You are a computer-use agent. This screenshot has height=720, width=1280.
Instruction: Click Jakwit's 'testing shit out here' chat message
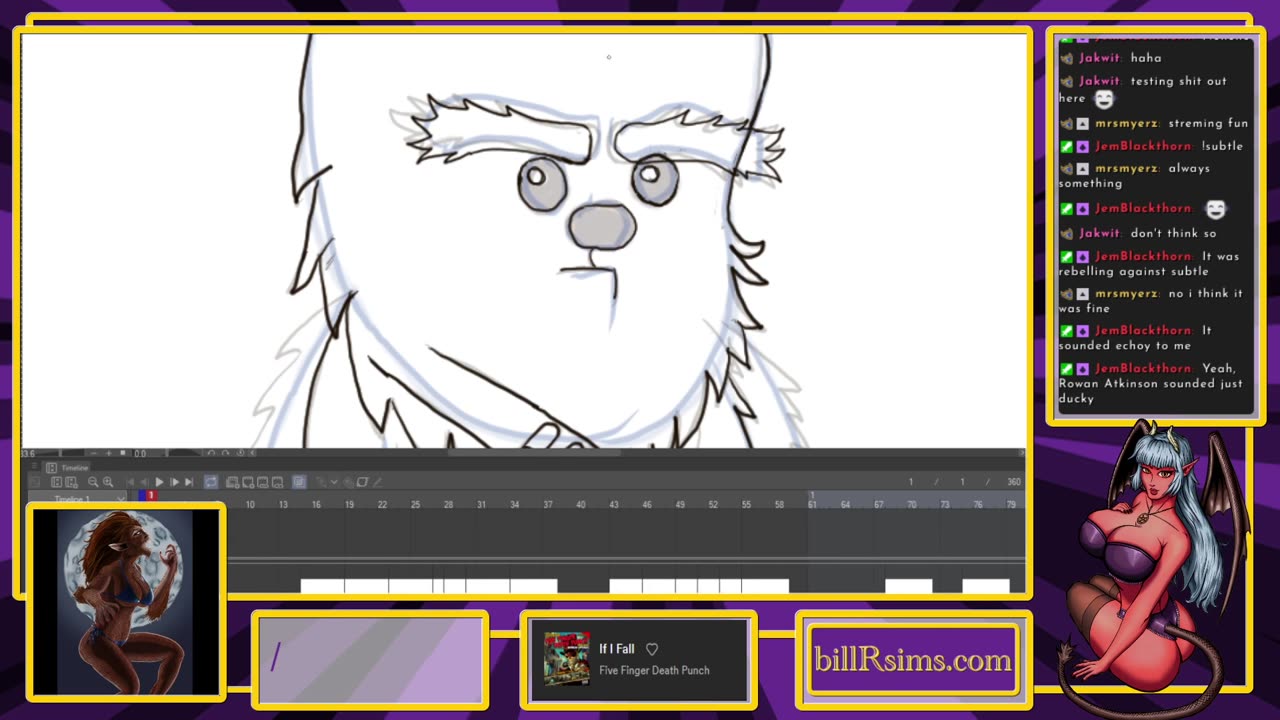point(1153,90)
